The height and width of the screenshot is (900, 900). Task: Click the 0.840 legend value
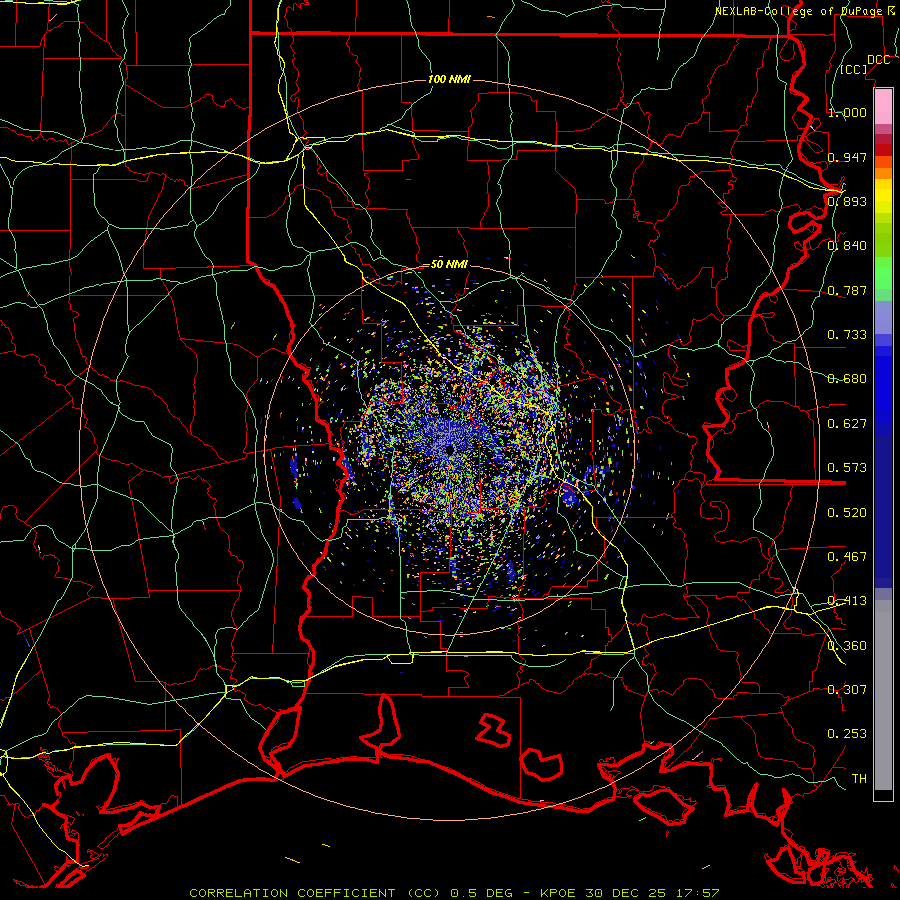(x=847, y=246)
